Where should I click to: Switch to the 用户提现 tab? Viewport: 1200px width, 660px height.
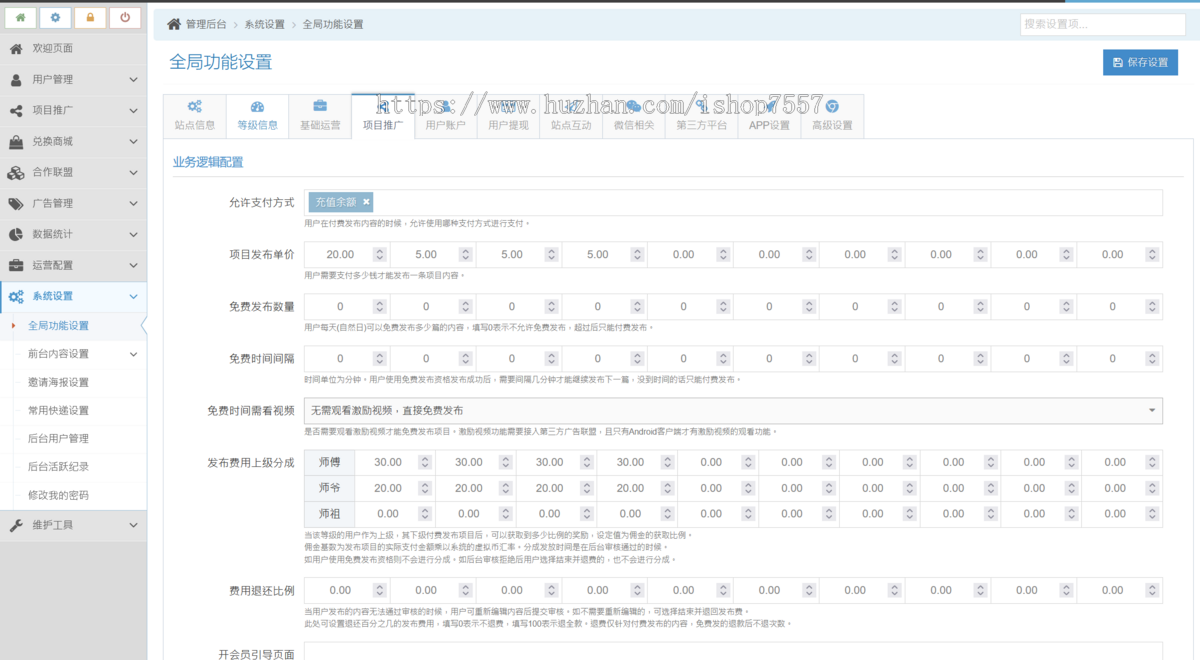(x=508, y=115)
